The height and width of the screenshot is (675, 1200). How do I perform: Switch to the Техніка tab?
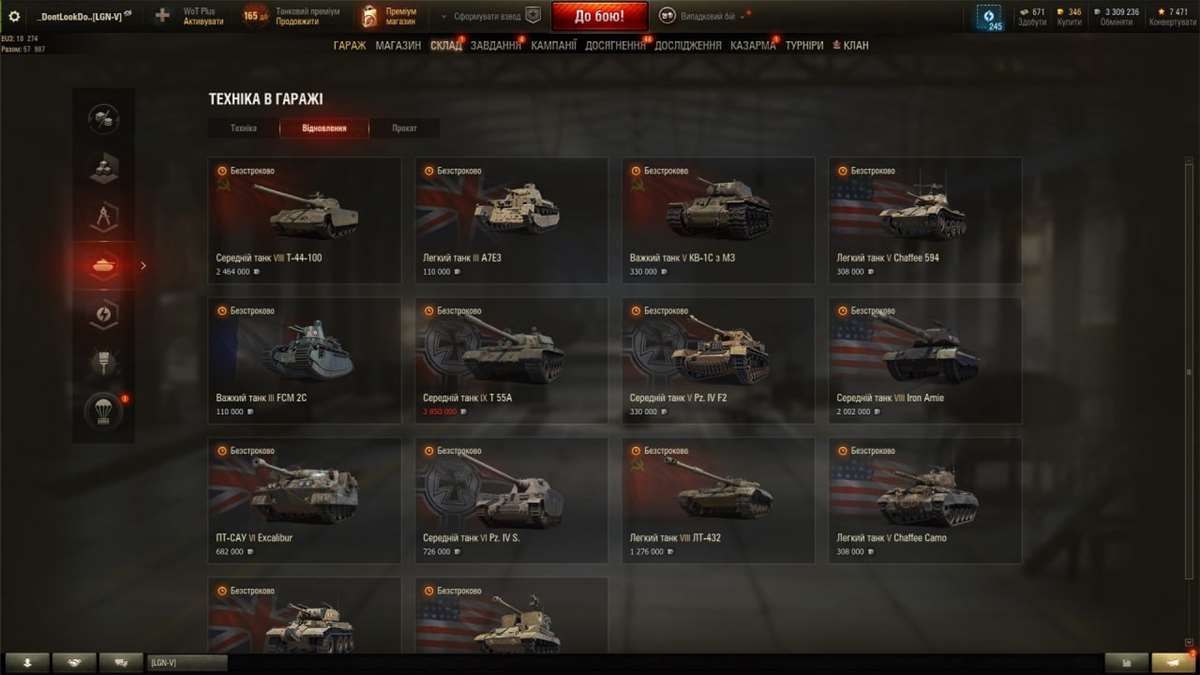[243, 128]
